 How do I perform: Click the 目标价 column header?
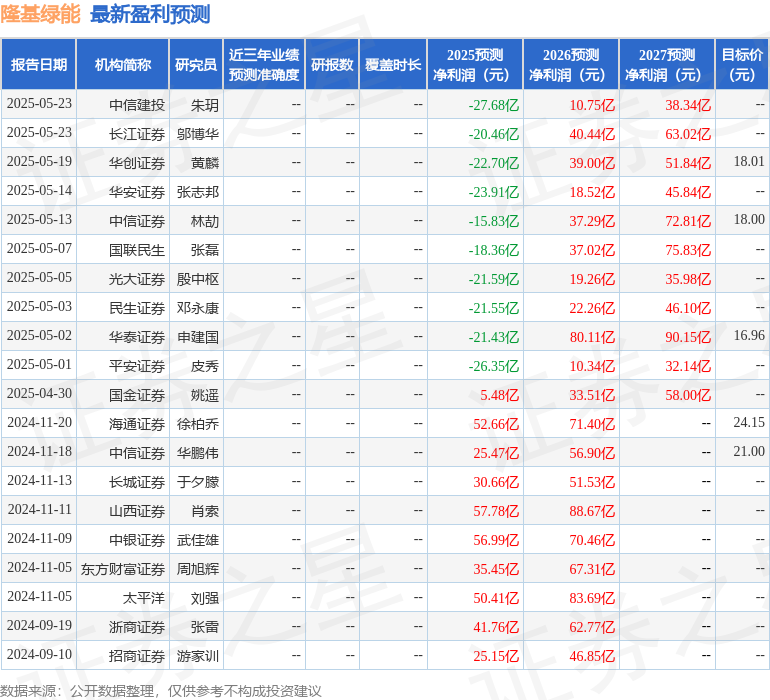click(x=742, y=65)
